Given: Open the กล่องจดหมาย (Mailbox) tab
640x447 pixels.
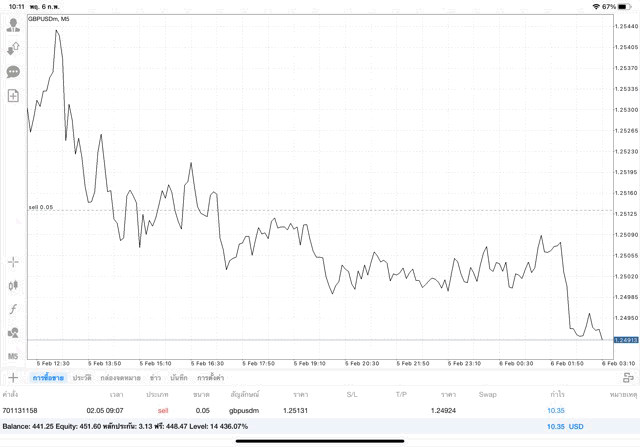Looking at the screenshot, I should [x=120, y=378].
